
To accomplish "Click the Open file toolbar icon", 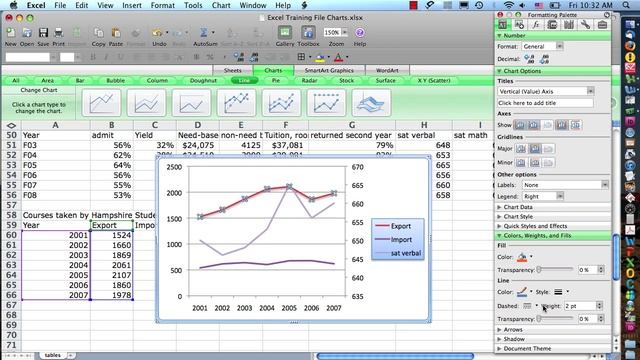I will (27, 33).
